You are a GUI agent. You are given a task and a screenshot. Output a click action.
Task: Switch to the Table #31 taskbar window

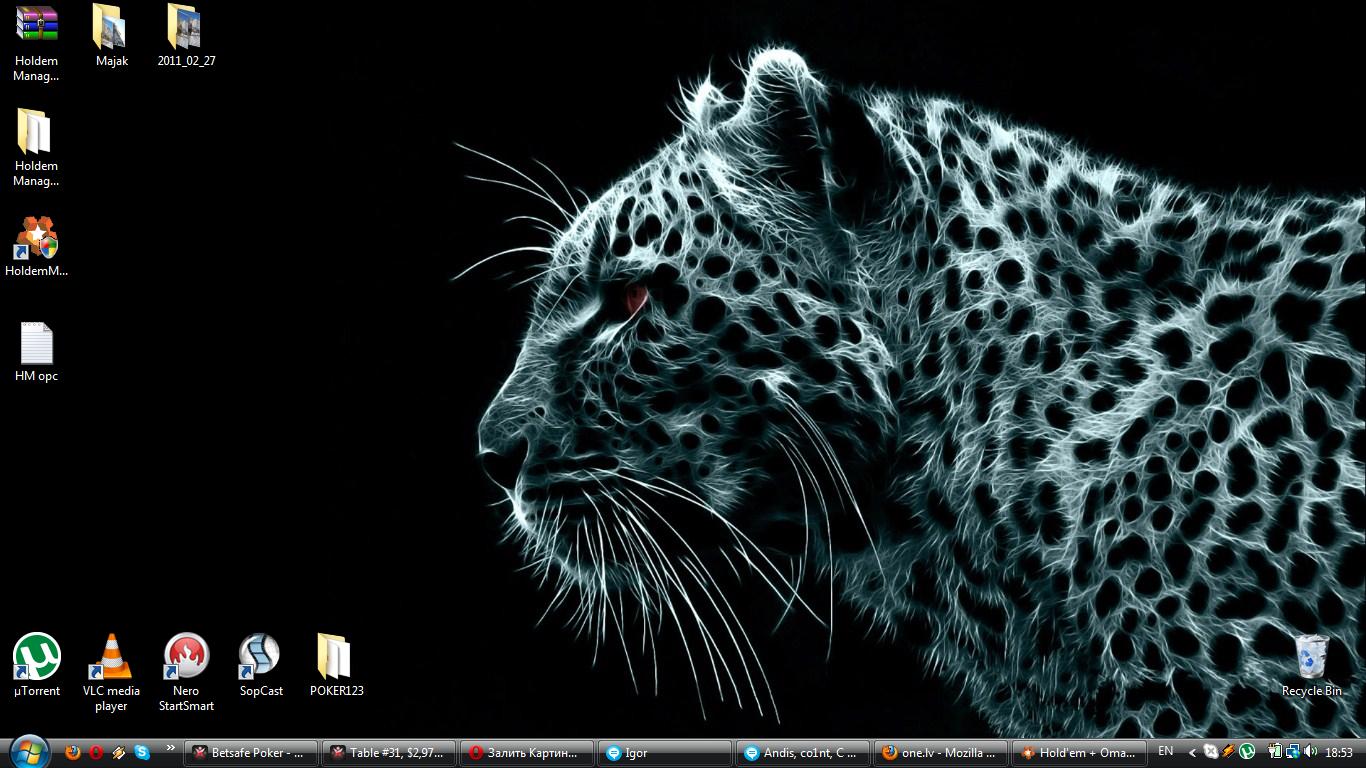click(390, 753)
